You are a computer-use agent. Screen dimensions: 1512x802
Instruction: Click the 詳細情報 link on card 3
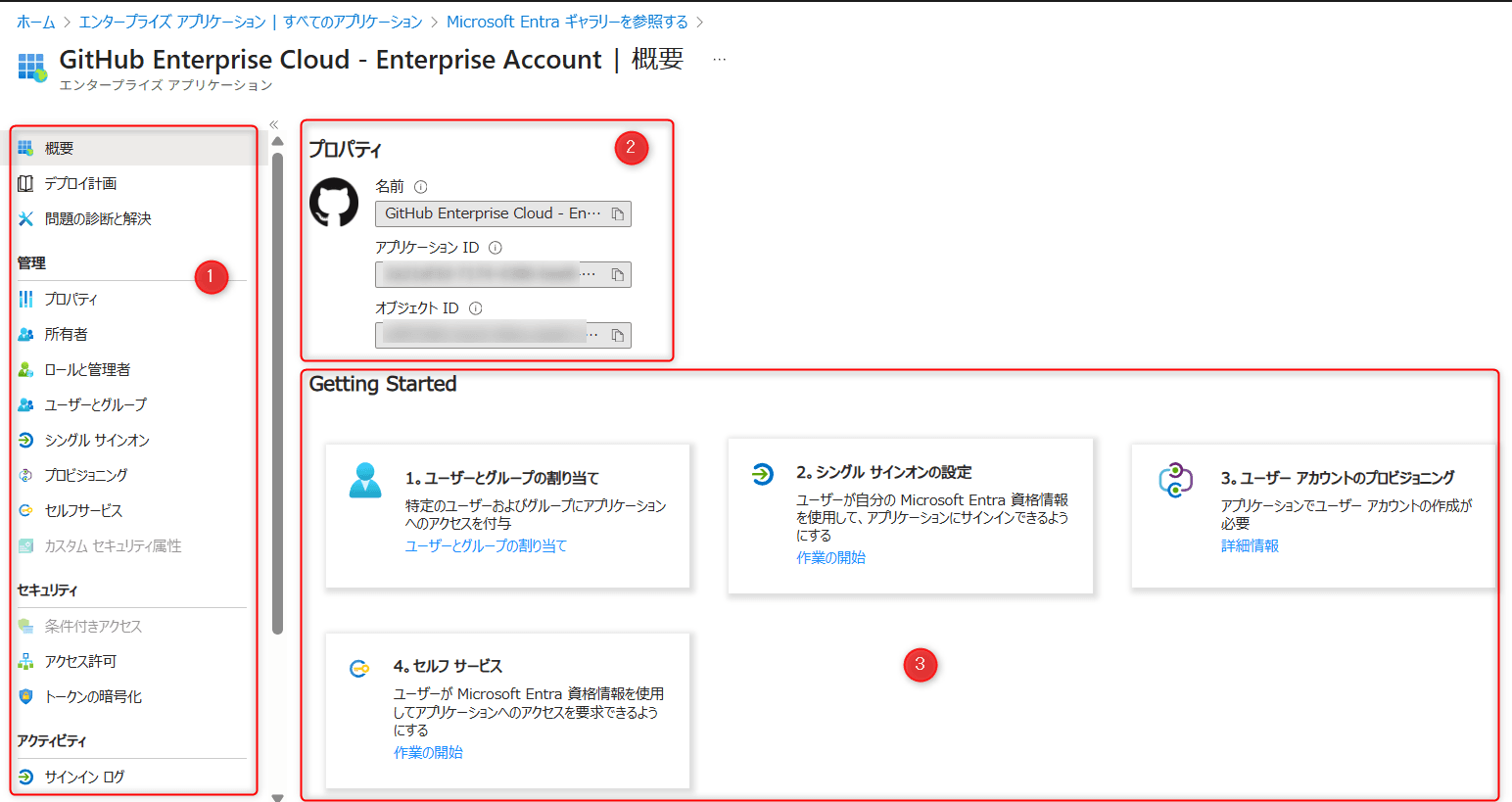point(1250,545)
